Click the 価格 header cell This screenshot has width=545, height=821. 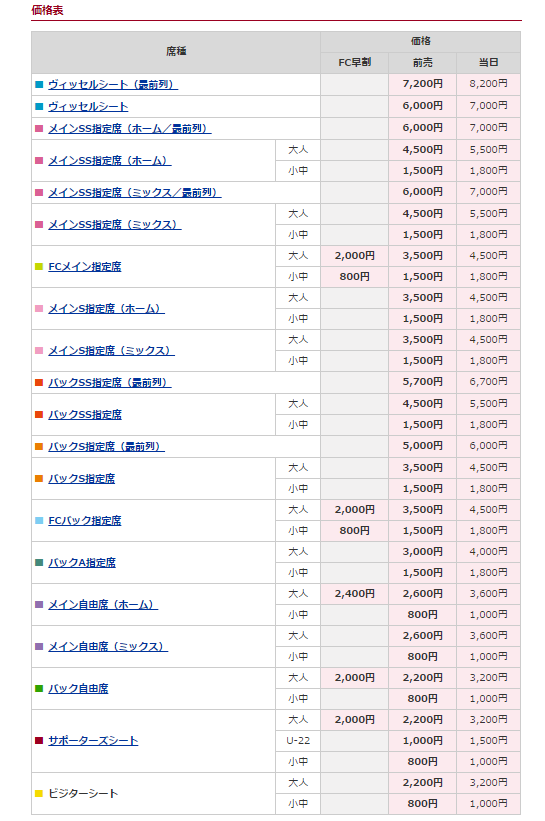point(420,41)
